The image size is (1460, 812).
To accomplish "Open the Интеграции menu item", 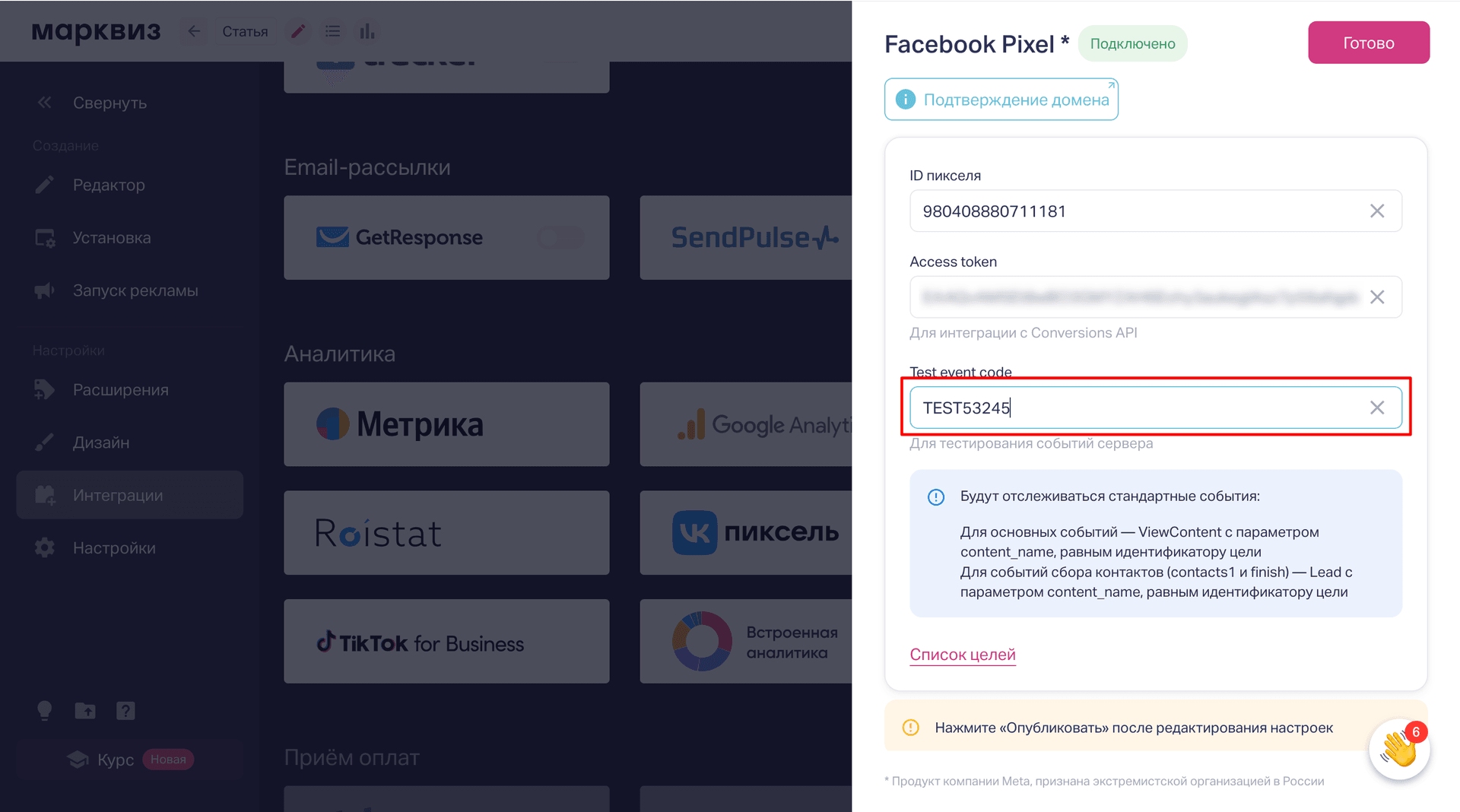I will click(130, 495).
